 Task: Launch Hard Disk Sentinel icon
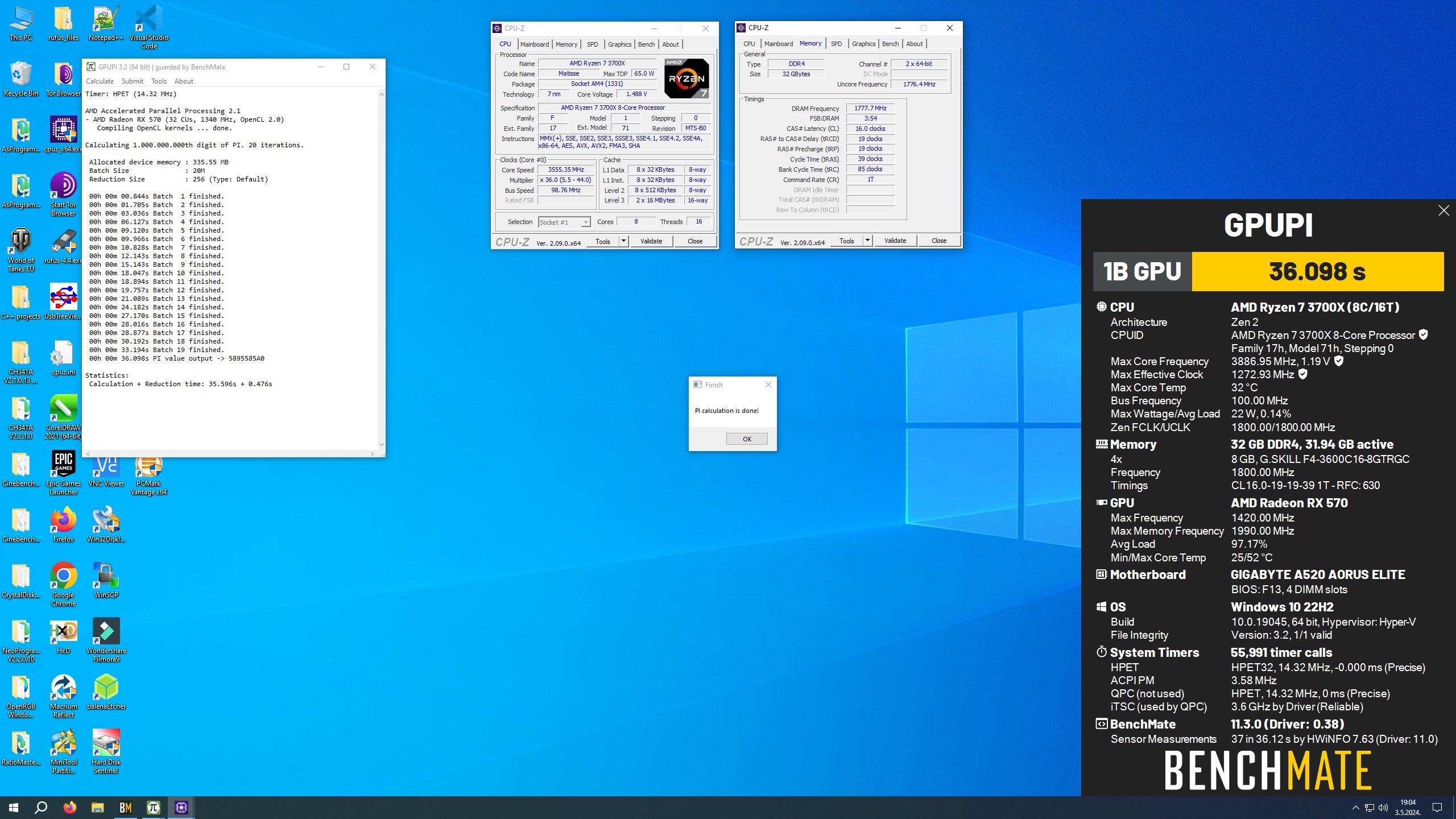[106, 752]
